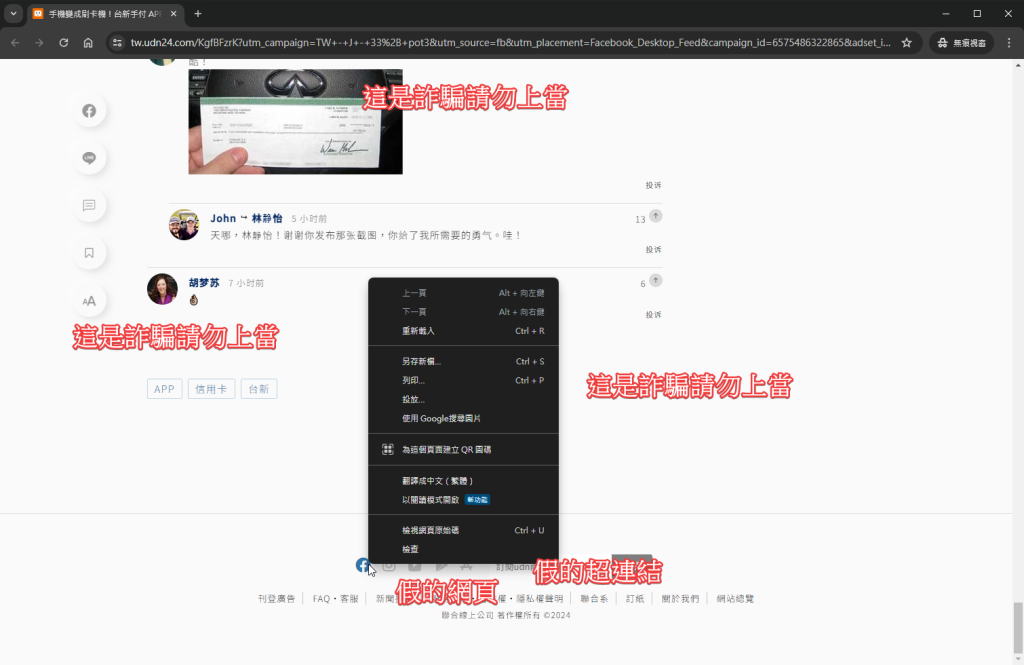Image resolution: width=1024 pixels, height=665 pixels.
Task: Bookmark this page with the star icon
Action: coord(906,43)
